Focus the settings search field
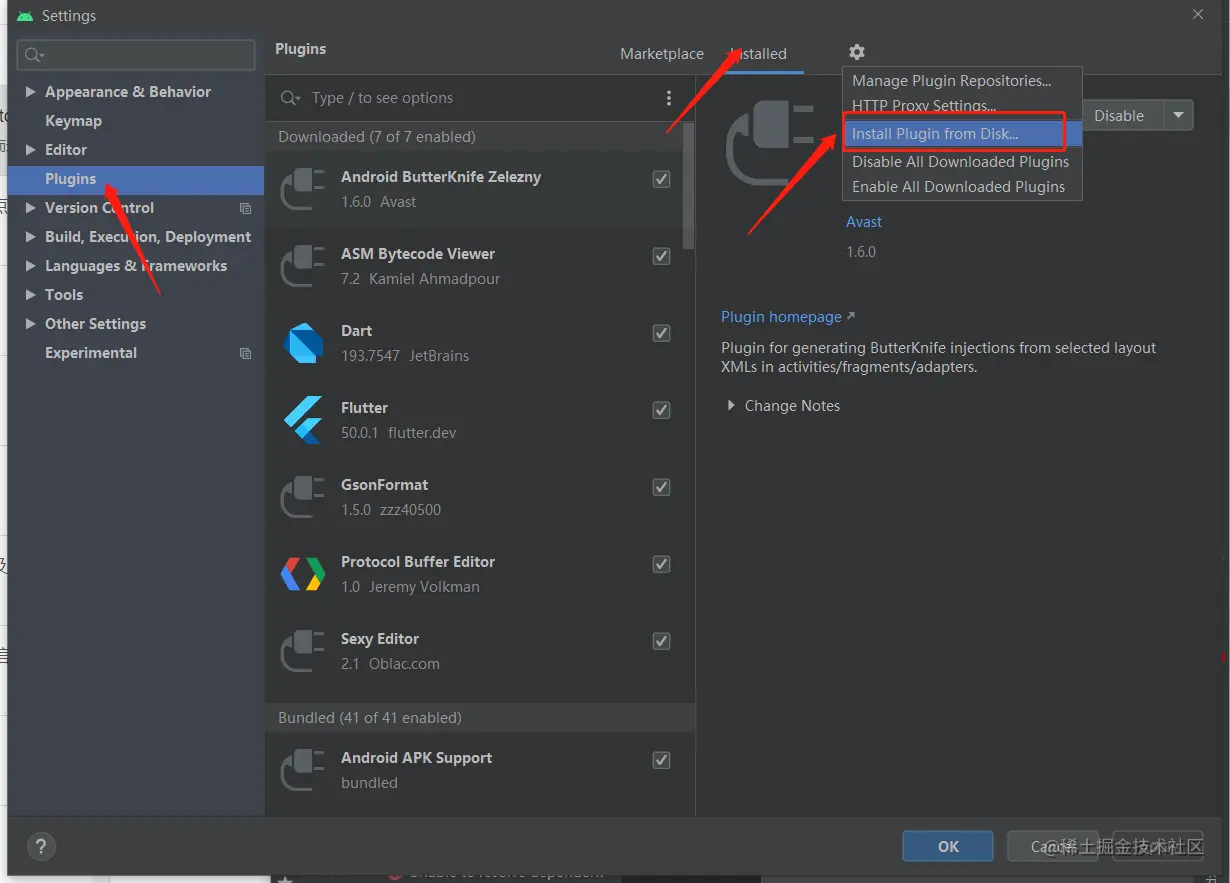Image resolution: width=1230 pixels, height=883 pixels. [136, 55]
